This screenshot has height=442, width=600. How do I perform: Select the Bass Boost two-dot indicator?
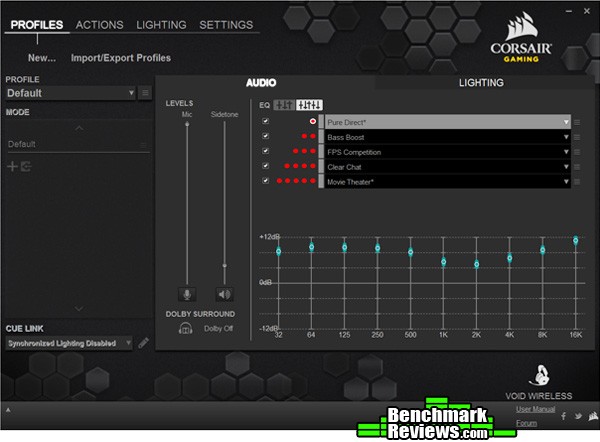tap(308, 136)
